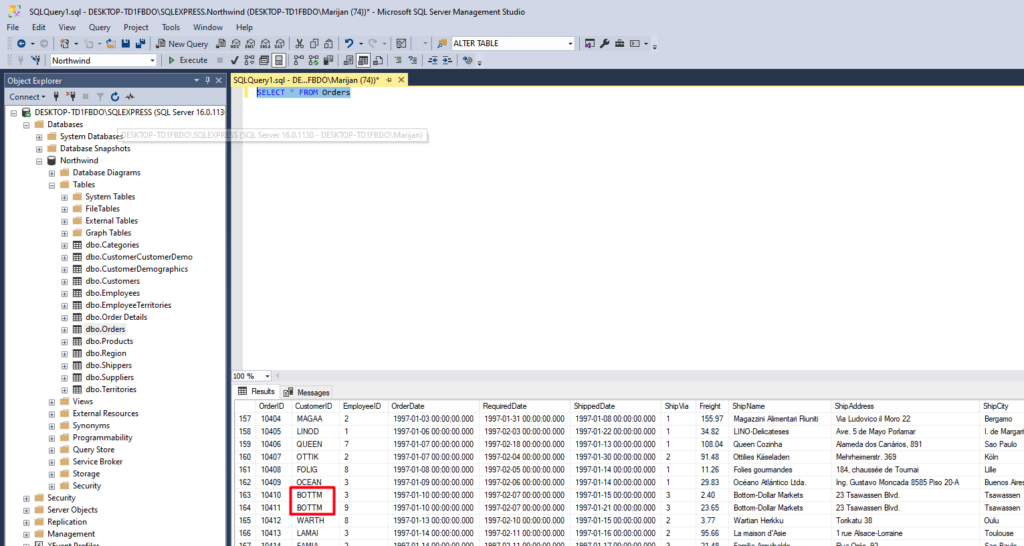Close the SQLQuery1.sql query tab

point(401,80)
